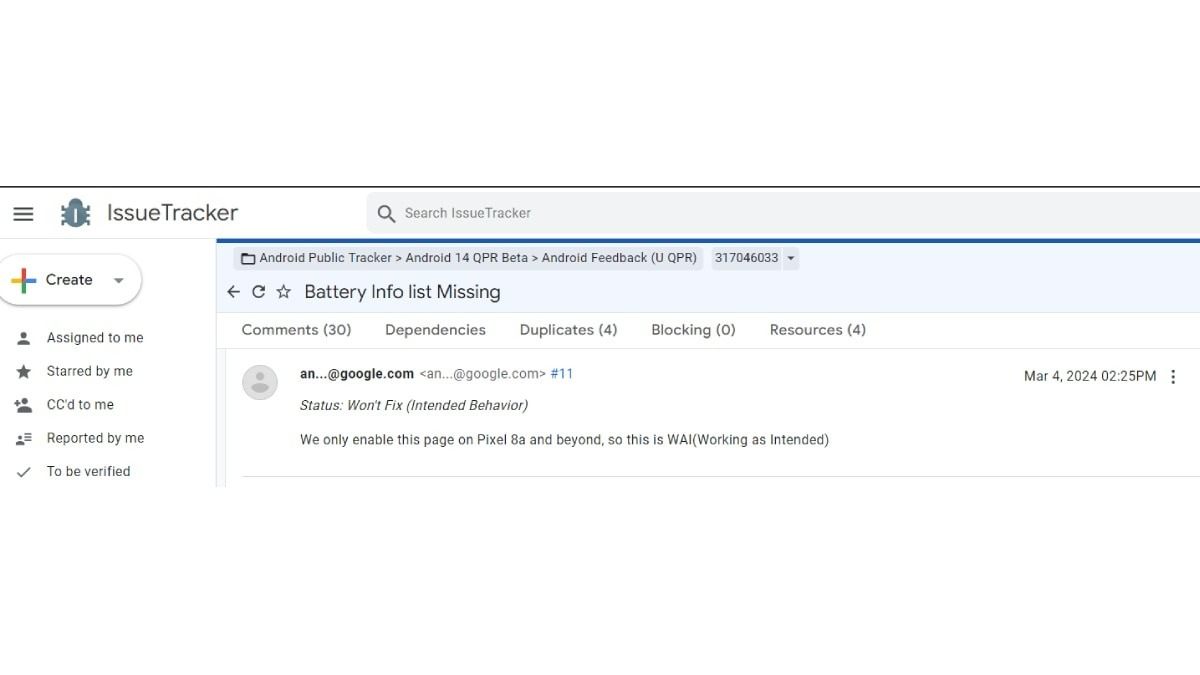Click the CC'd to me people icon
The height and width of the screenshot is (675, 1200).
[24, 405]
